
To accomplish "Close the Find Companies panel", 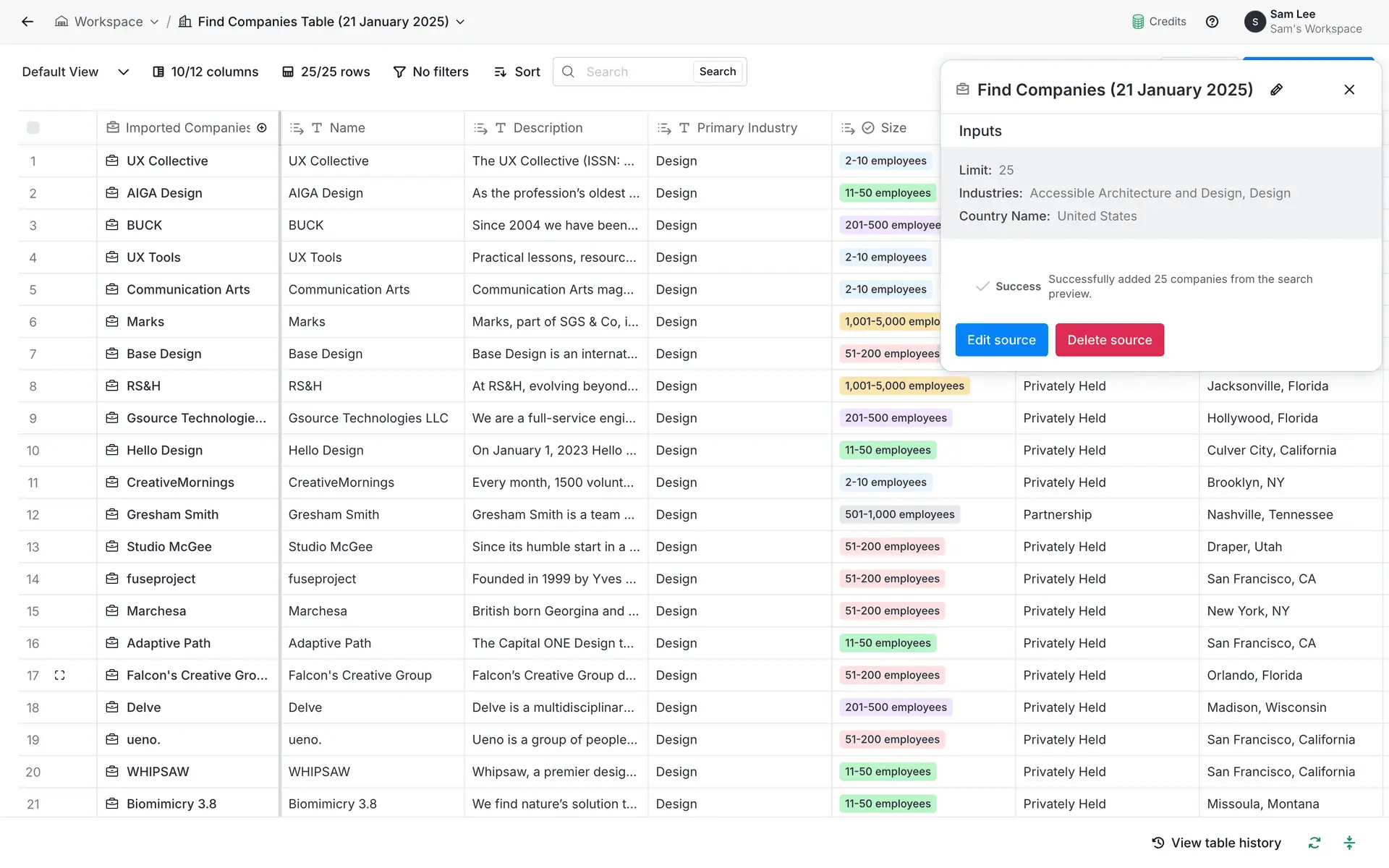I will pyautogui.click(x=1349, y=90).
